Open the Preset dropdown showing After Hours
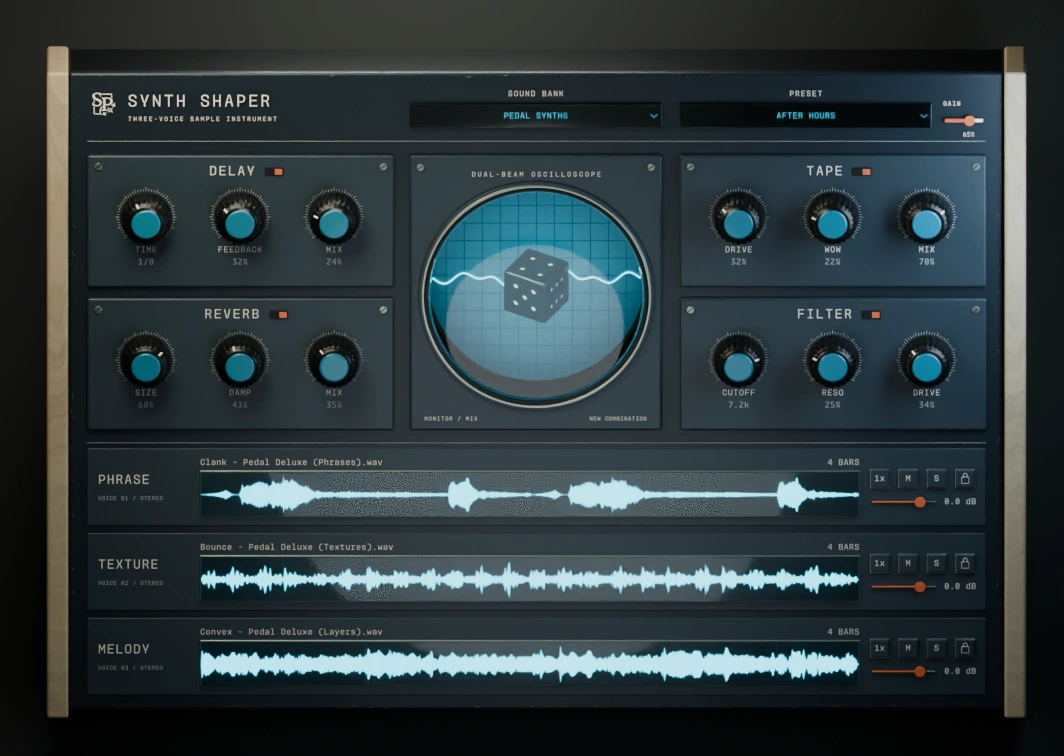 click(x=805, y=115)
